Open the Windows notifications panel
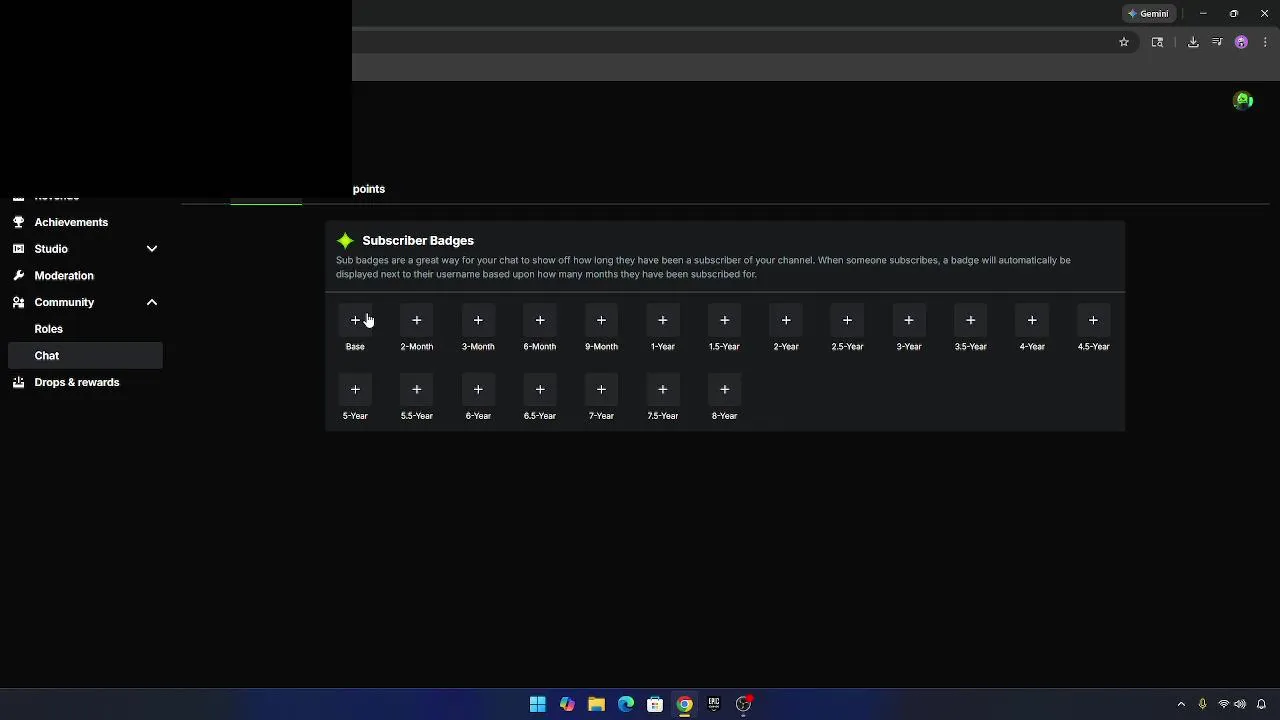The height and width of the screenshot is (720, 1280). click(x=1261, y=704)
